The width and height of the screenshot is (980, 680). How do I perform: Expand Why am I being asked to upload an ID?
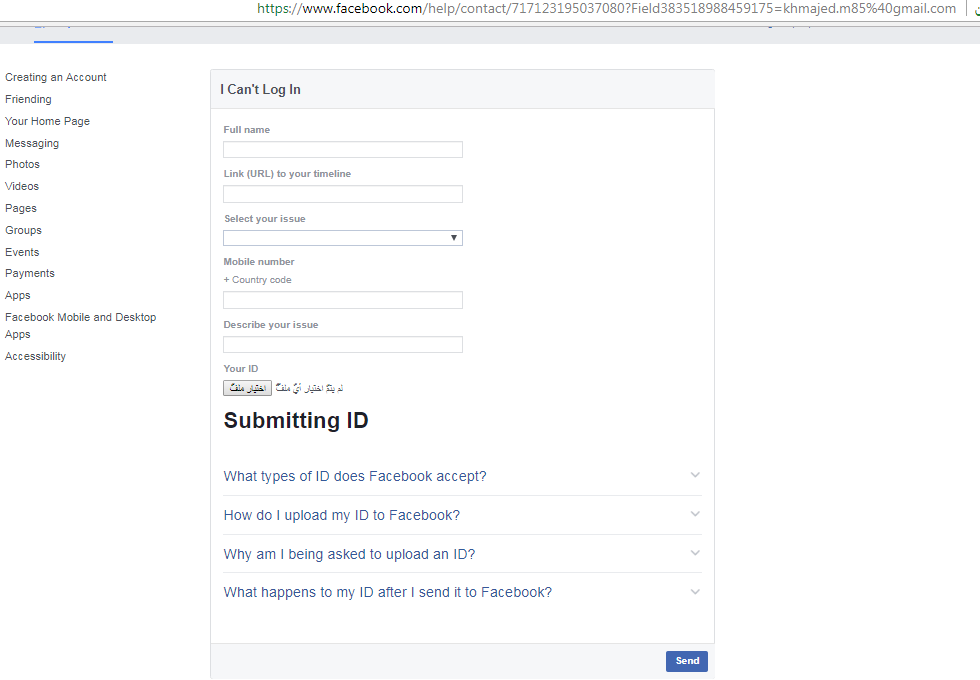pyautogui.click(x=349, y=554)
